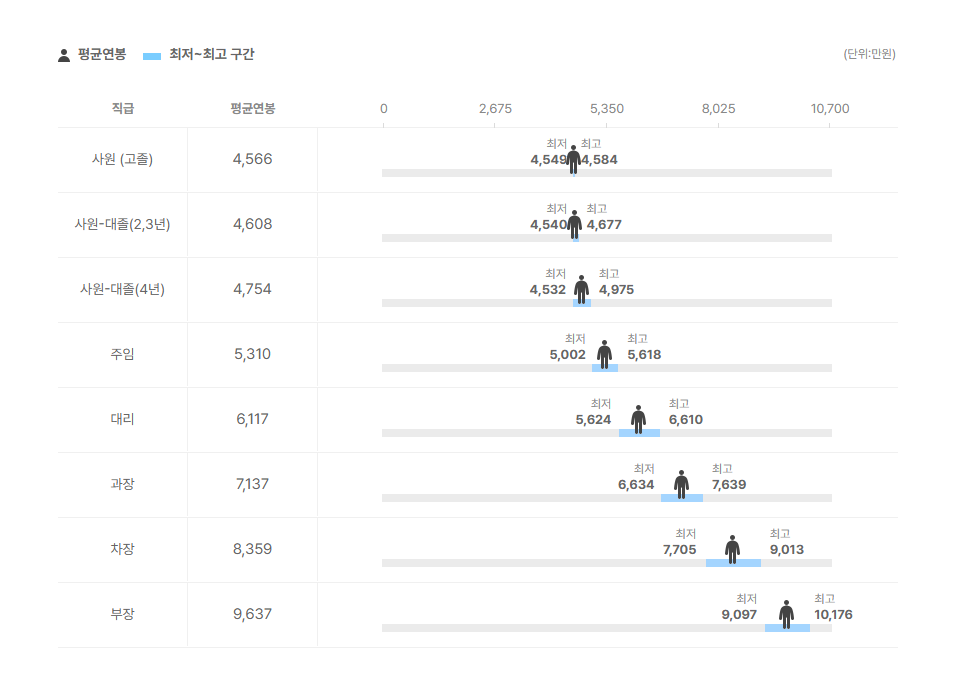Image resolution: width=954 pixels, height=695 pixels.
Task: Click the 평균연봉 legend person icon
Action: coord(64,55)
